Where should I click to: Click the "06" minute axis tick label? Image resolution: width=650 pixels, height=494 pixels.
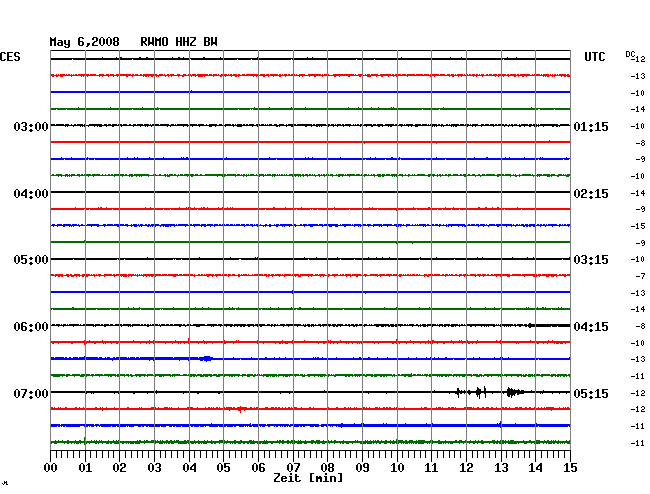(x=258, y=467)
